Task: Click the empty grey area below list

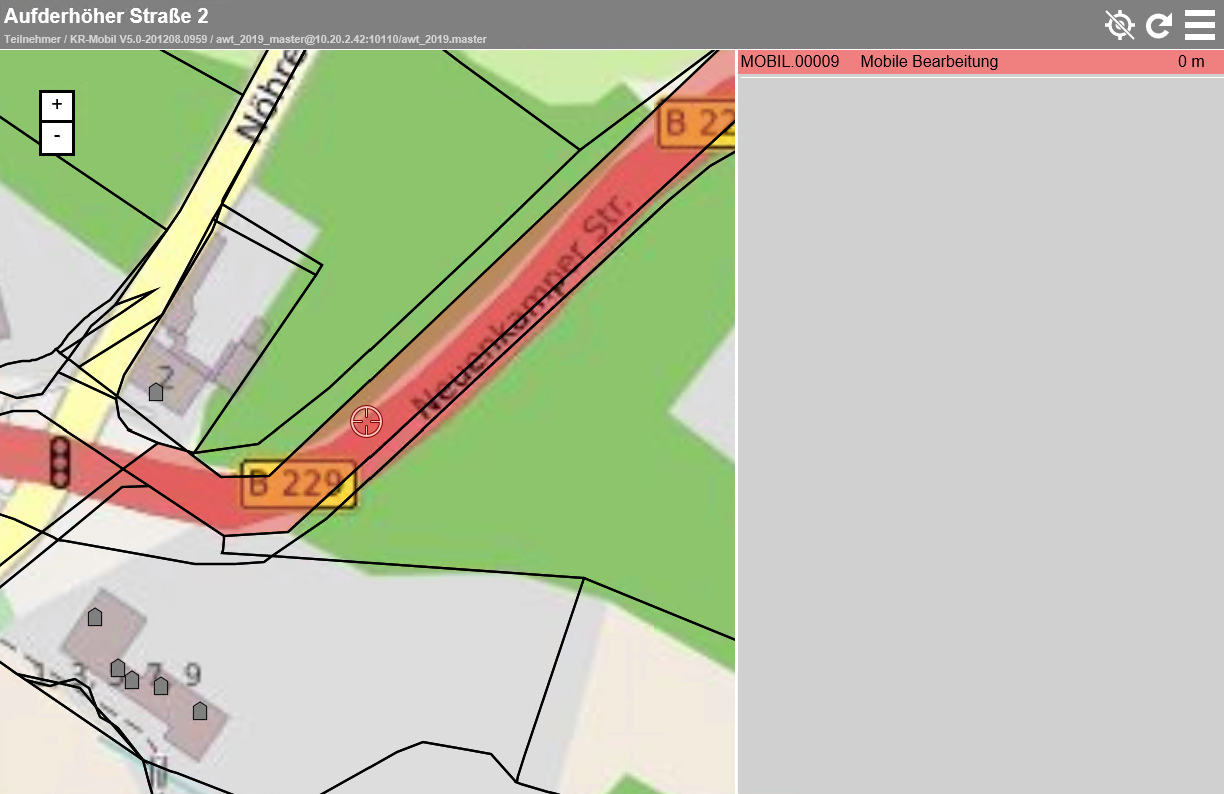Action: pos(980,430)
